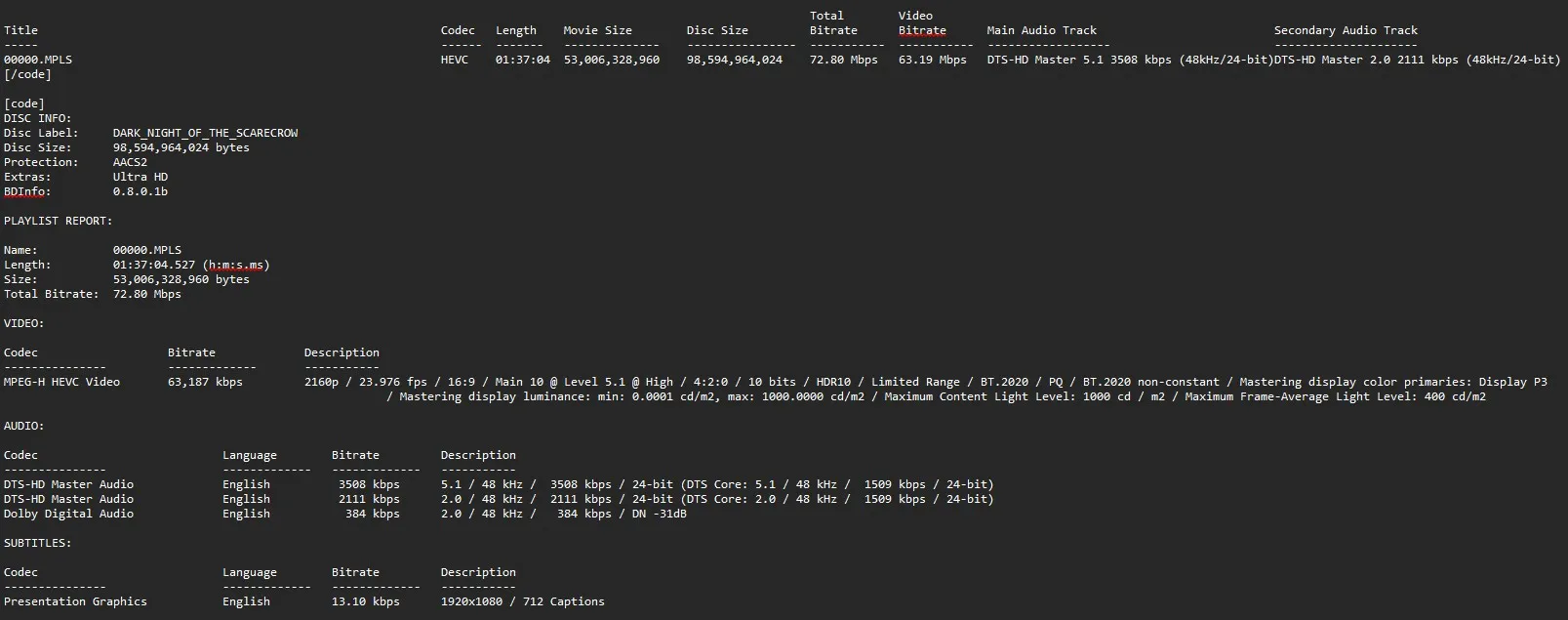Click the 1920x1080 / 712 Captions description
This screenshot has width=1568, height=620.
[x=522, y=601]
